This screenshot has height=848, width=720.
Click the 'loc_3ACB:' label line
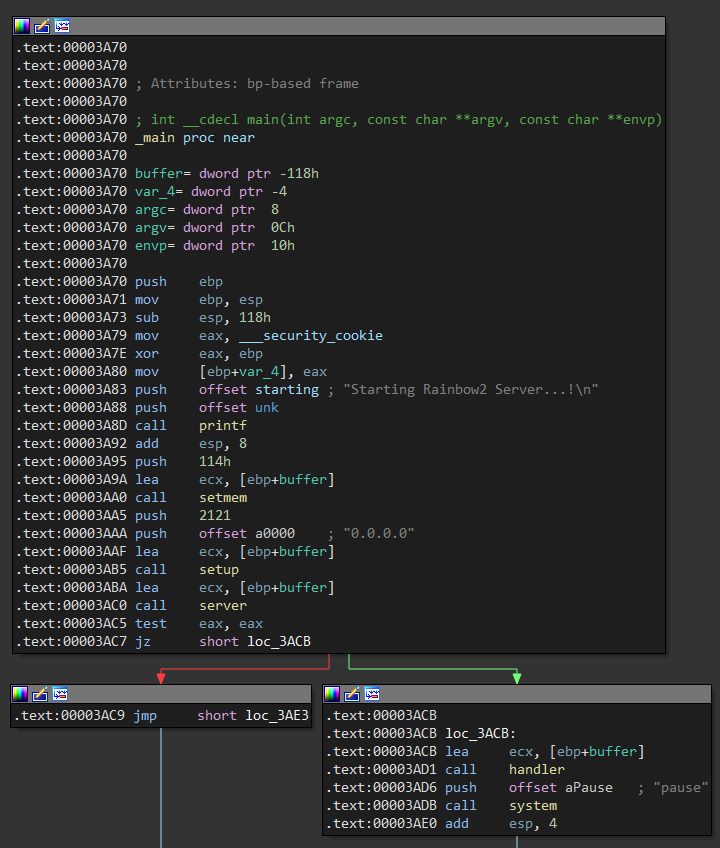pos(481,734)
